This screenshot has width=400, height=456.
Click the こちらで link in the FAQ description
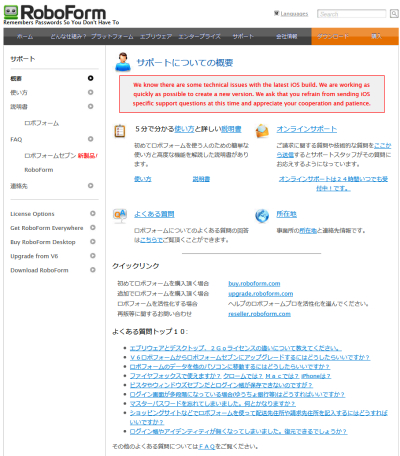pos(152,240)
